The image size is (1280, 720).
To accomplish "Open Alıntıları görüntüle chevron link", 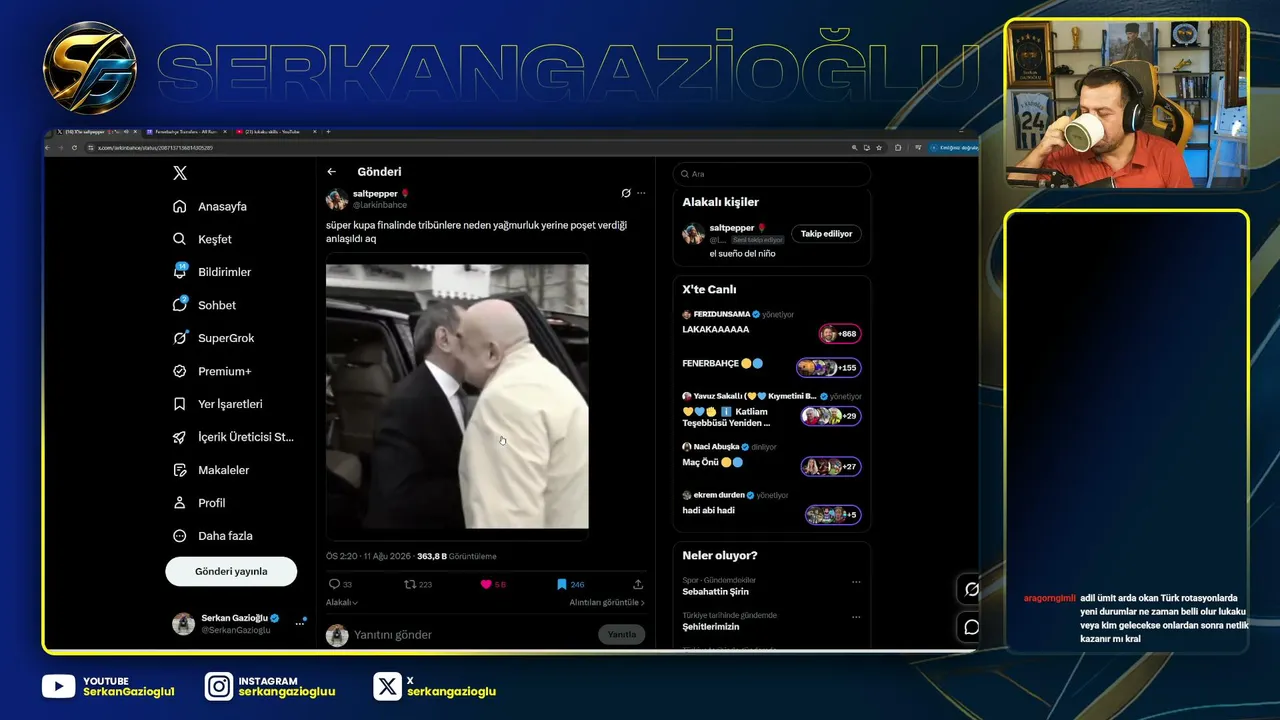I will (x=607, y=602).
